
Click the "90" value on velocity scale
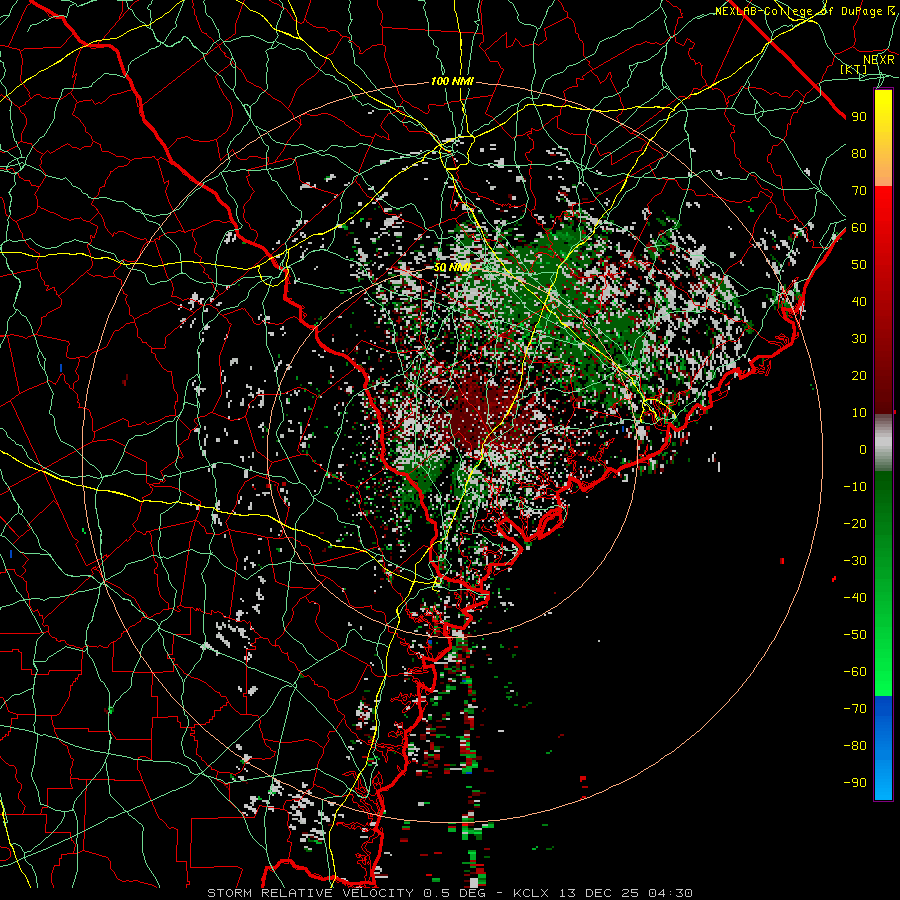tap(859, 117)
